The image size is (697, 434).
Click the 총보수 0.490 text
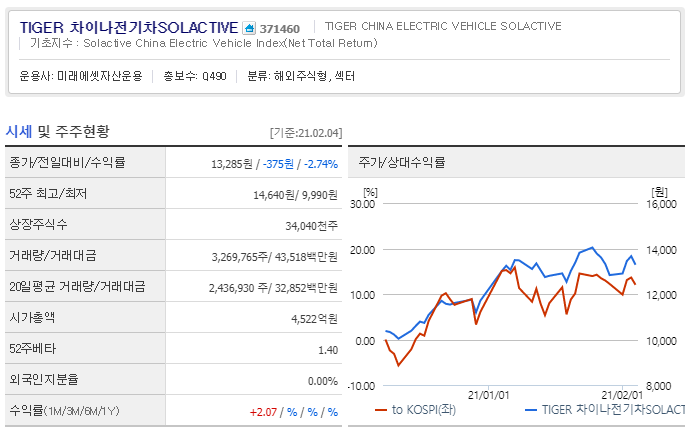(195, 76)
